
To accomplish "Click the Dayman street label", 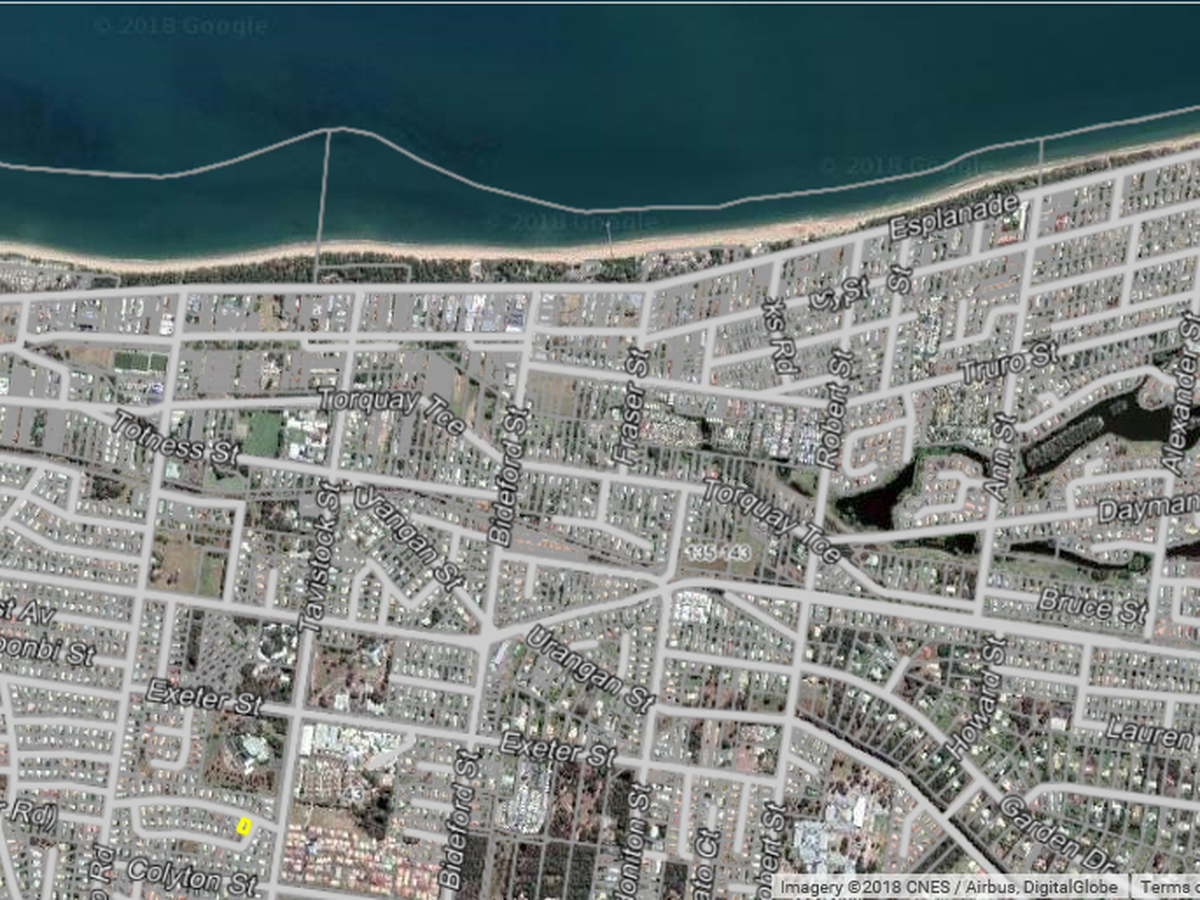I will (x=1147, y=507).
